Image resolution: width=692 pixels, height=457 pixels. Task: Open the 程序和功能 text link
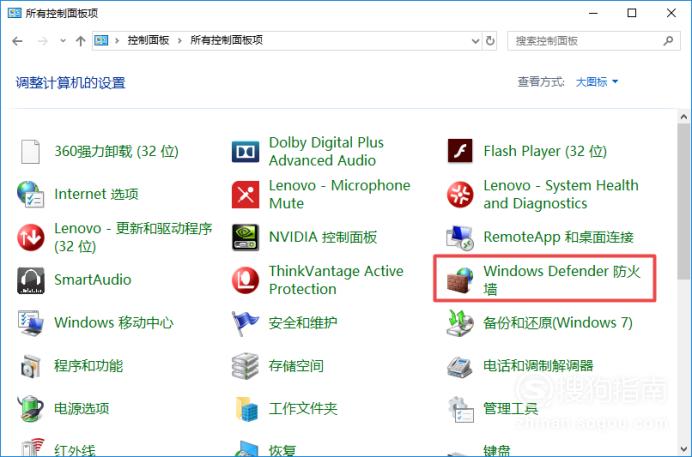(x=88, y=366)
